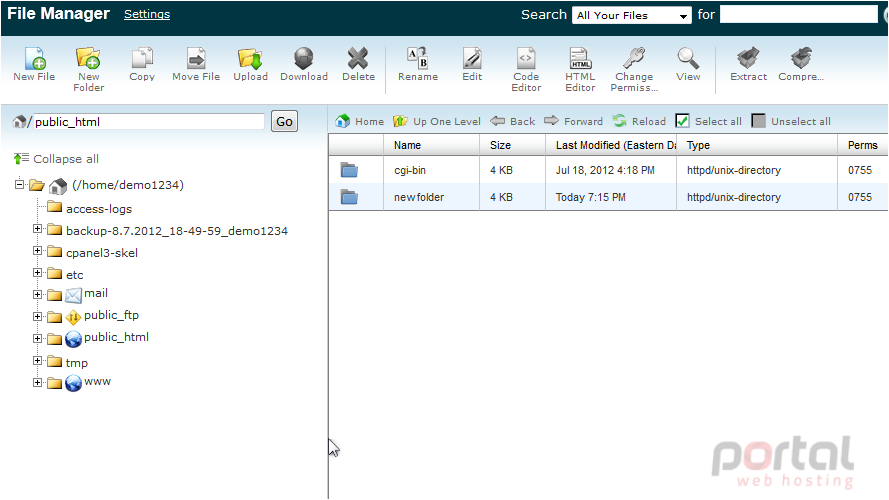
Task: Click the Unselect all checkbox
Action: (x=758, y=121)
